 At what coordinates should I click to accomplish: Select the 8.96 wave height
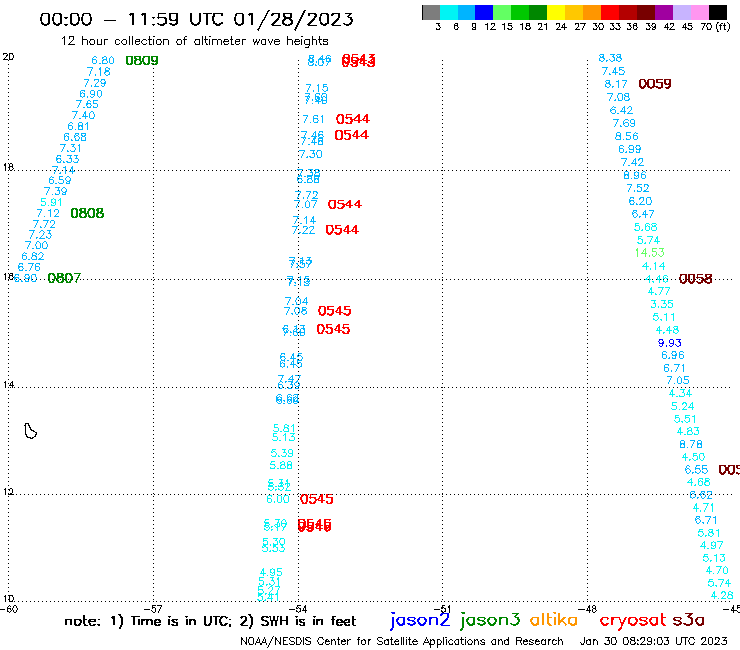tap(635, 175)
